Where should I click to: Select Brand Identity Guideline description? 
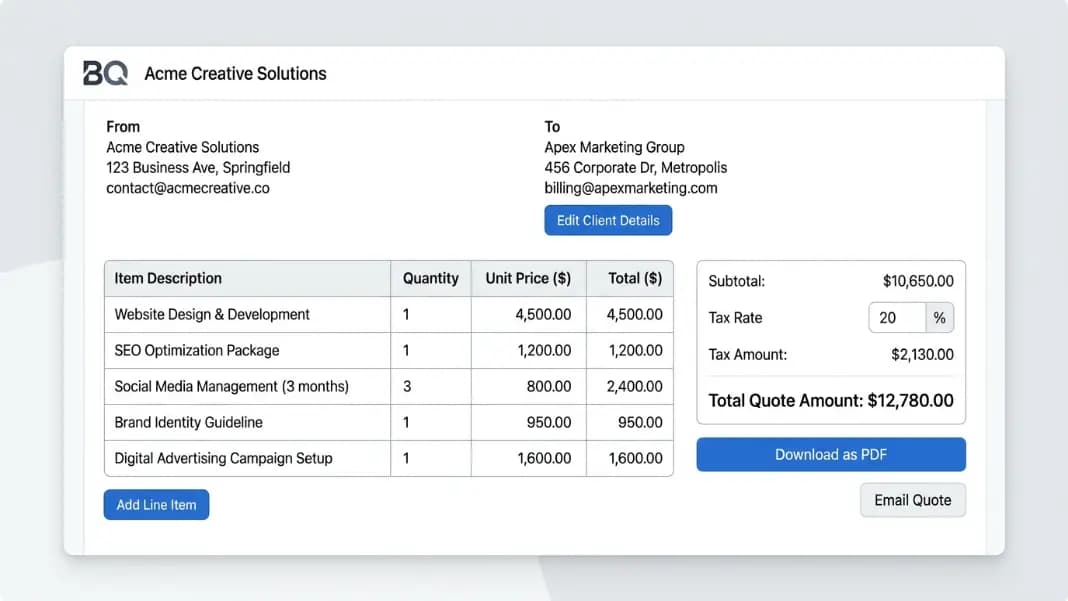(x=188, y=422)
